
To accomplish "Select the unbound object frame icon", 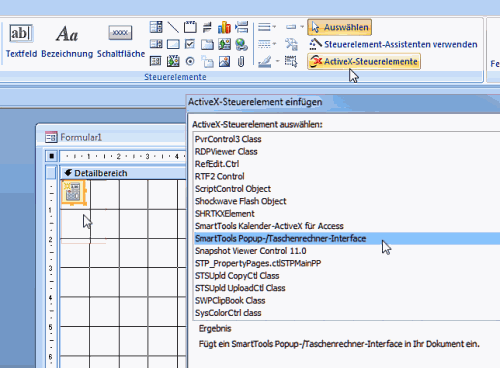I will tap(224, 44).
